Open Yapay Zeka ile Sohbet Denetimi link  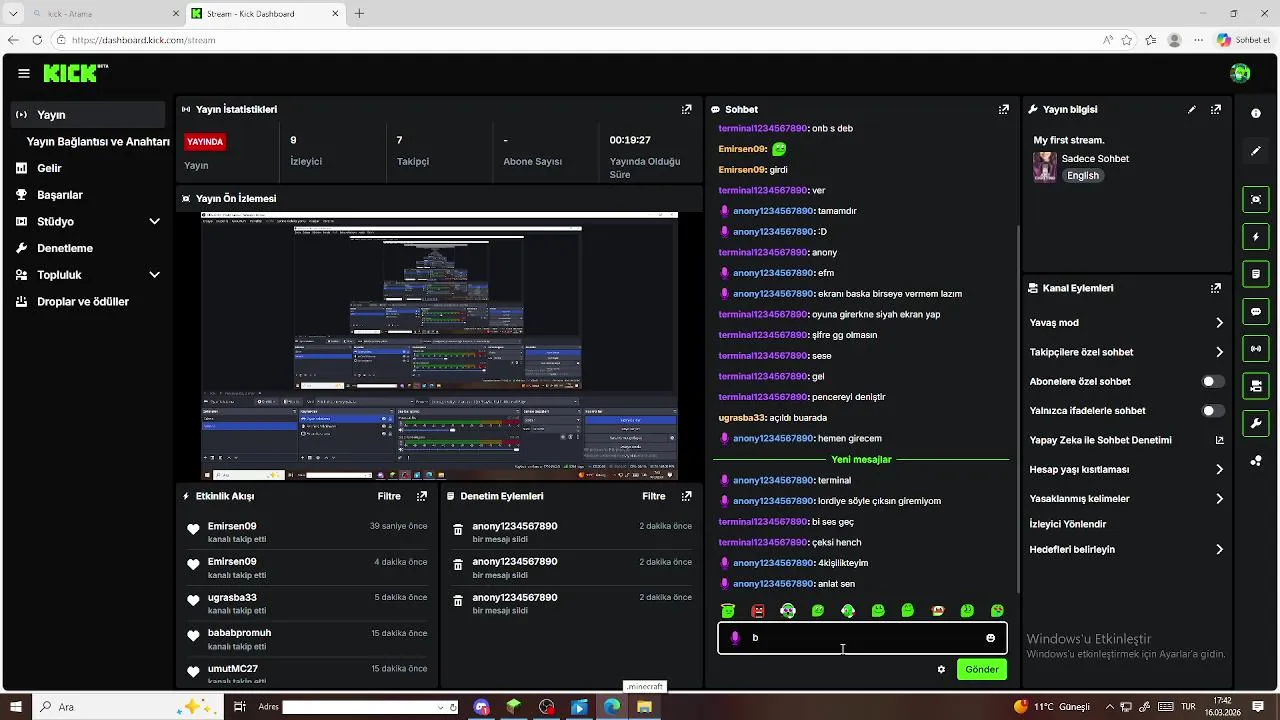pyautogui.click(x=1127, y=440)
